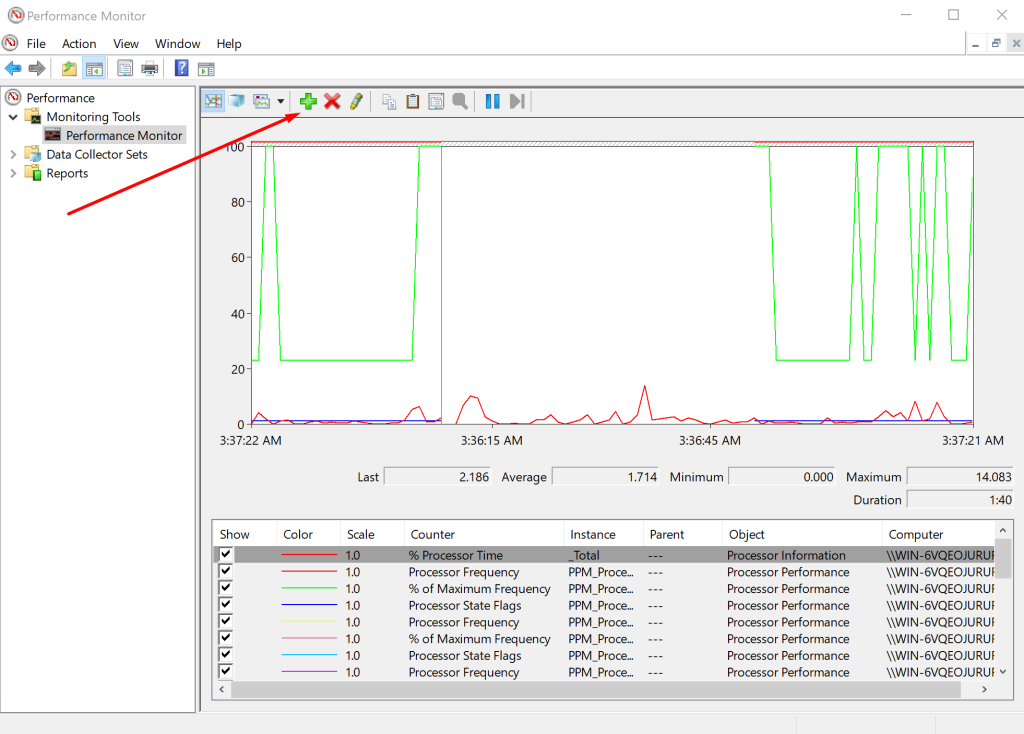The image size is (1024, 734).
Task: Toggle Show/Hide Action Pane icon
Action: tap(206, 69)
